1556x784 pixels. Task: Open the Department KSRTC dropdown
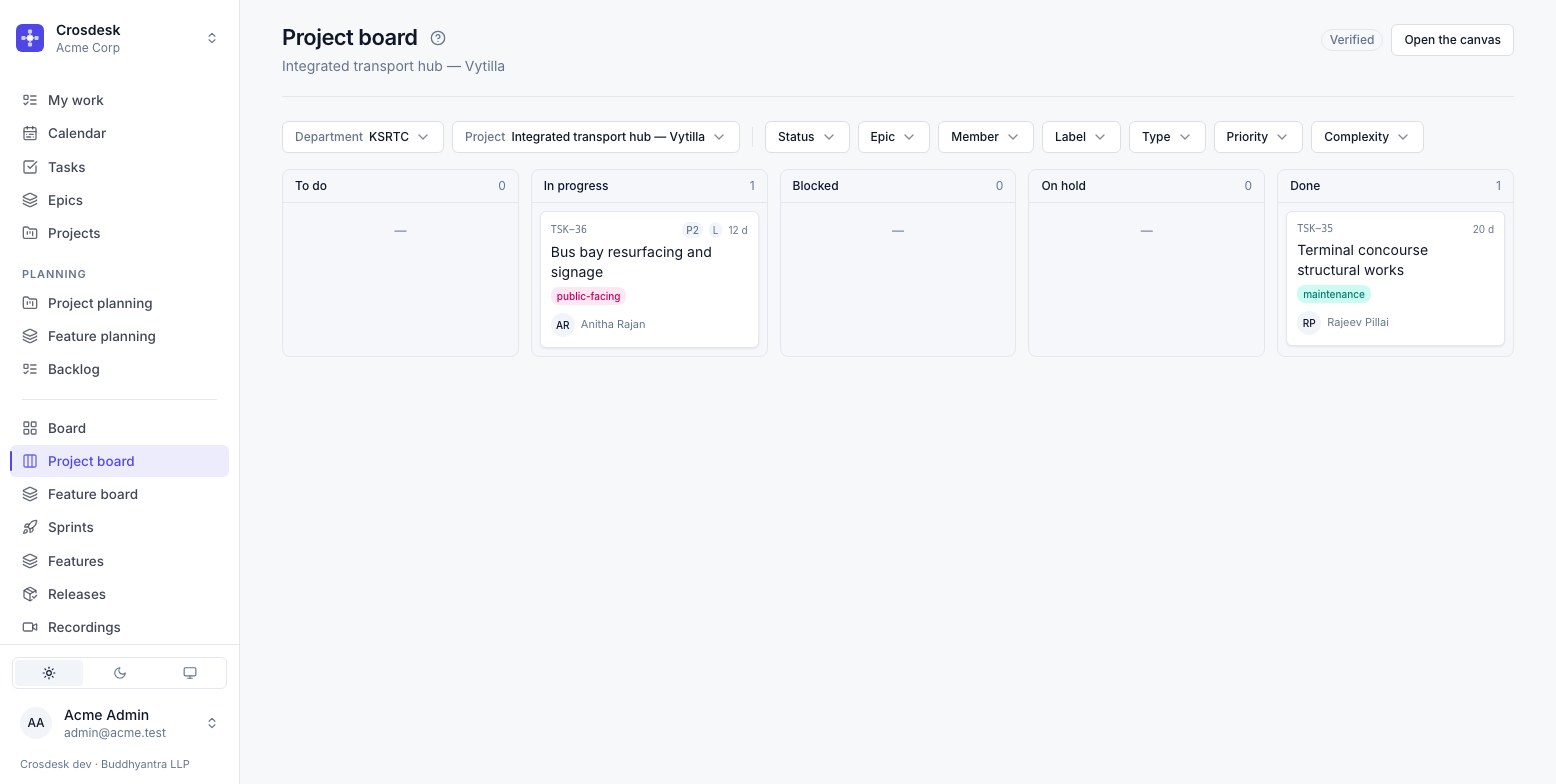coord(363,137)
